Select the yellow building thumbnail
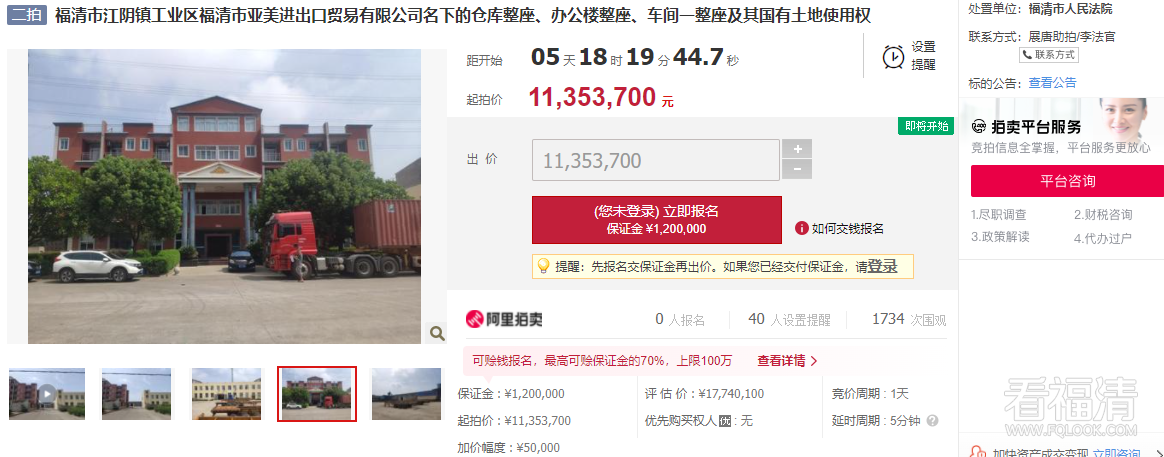Image resolution: width=1164 pixels, height=457 pixels. point(226,394)
